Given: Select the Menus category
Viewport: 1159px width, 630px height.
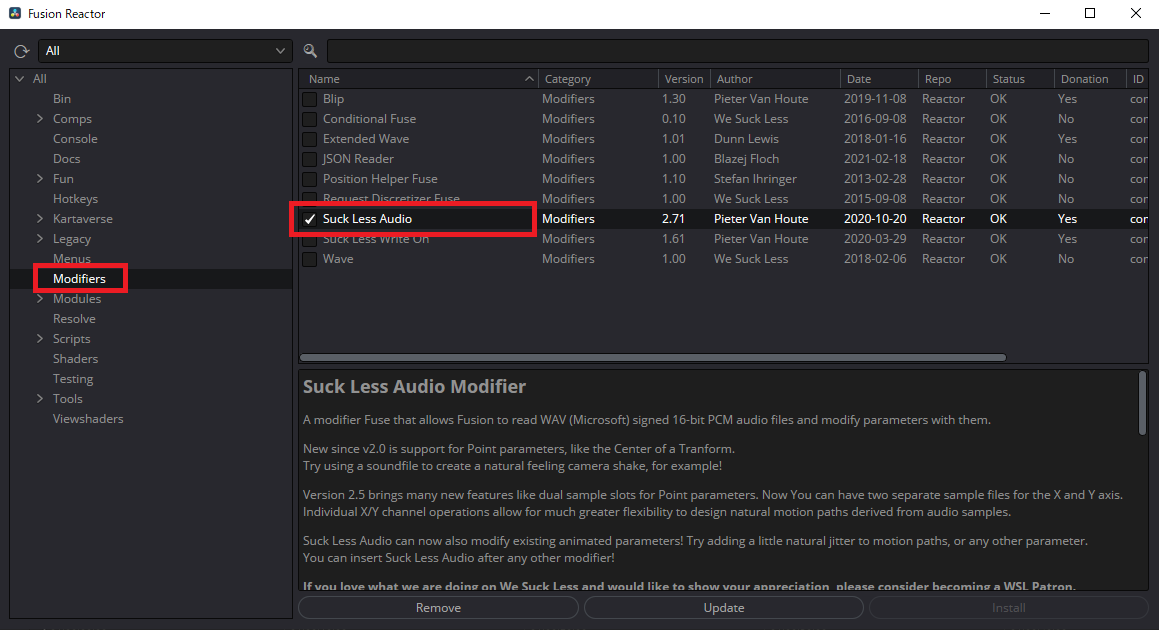Looking at the screenshot, I should pyautogui.click(x=72, y=258).
